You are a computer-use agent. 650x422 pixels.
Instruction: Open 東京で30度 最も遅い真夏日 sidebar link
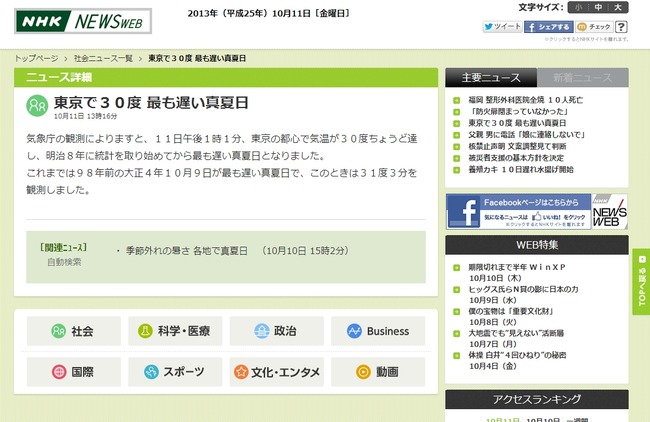(x=517, y=123)
